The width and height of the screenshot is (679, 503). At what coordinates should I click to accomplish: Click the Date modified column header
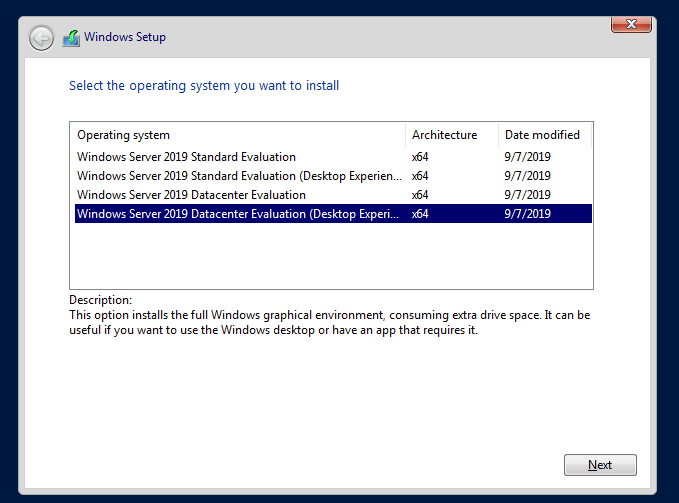point(545,135)
